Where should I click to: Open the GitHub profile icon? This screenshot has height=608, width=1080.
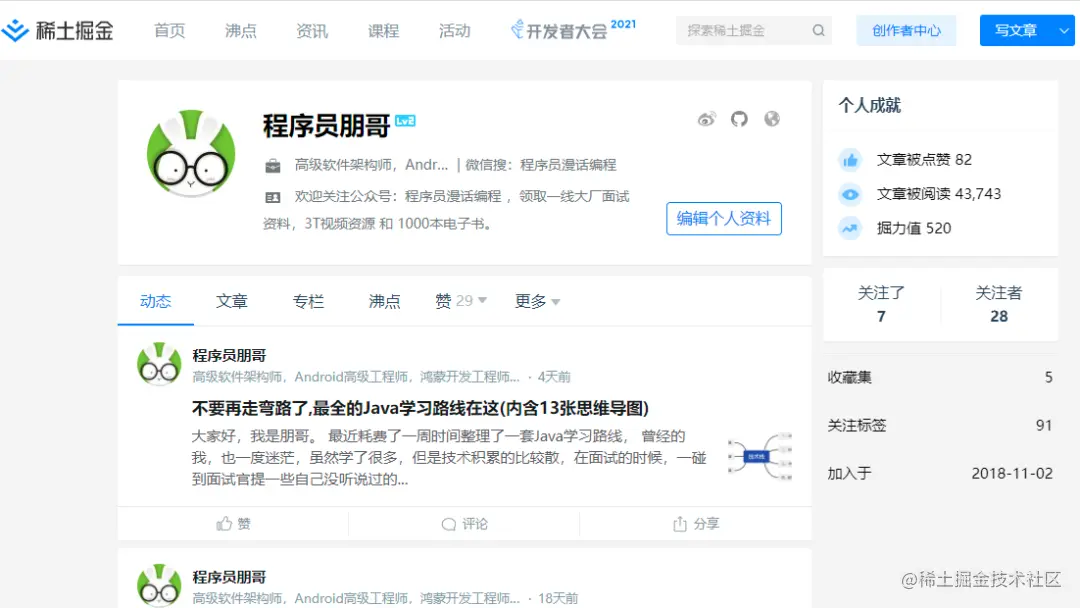[x=739, y=118]
